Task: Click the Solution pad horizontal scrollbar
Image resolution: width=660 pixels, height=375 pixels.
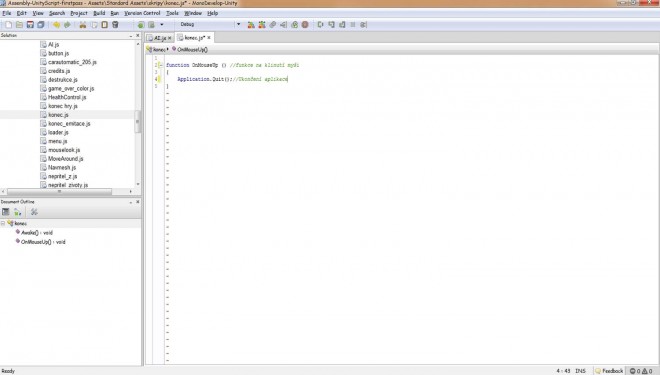Action: point(59,191)
